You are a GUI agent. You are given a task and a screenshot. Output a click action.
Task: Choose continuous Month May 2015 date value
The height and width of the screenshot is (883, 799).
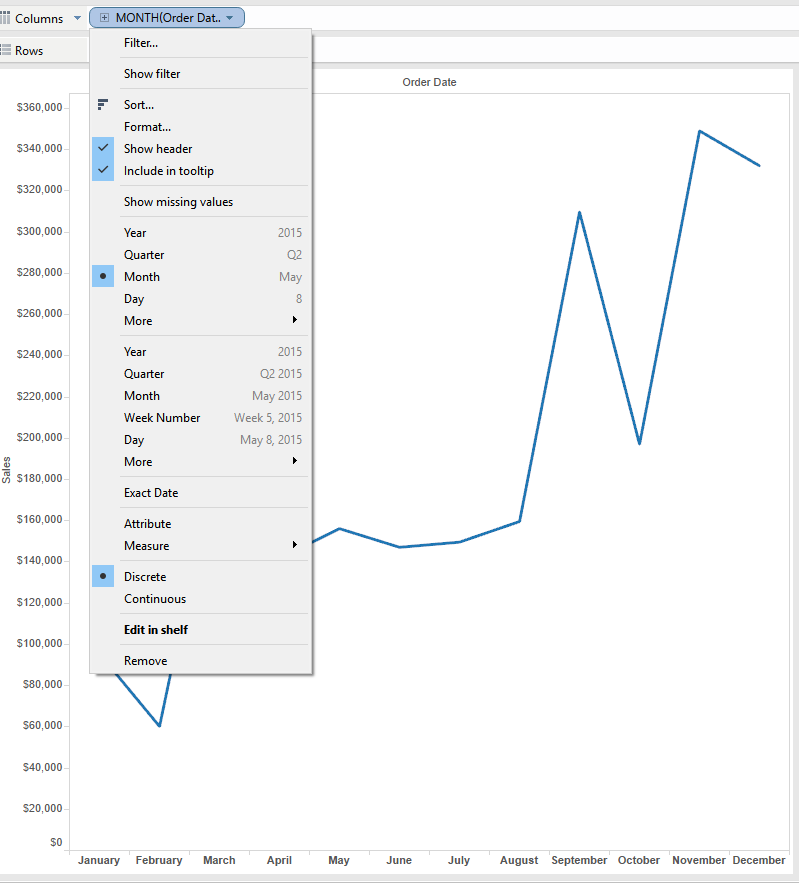pos(200,395)
